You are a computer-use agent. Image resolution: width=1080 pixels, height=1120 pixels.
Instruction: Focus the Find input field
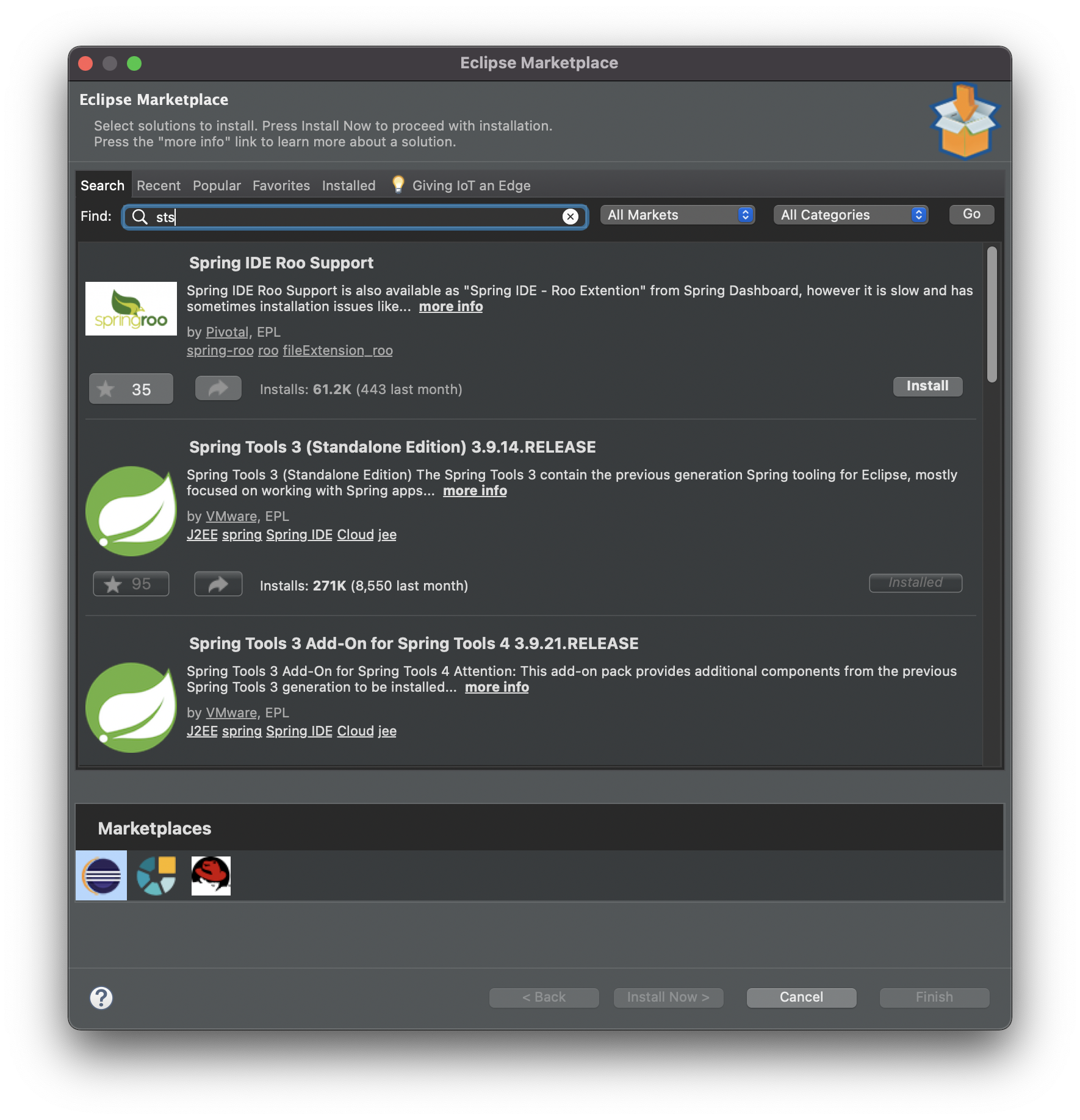pos(355,217)
